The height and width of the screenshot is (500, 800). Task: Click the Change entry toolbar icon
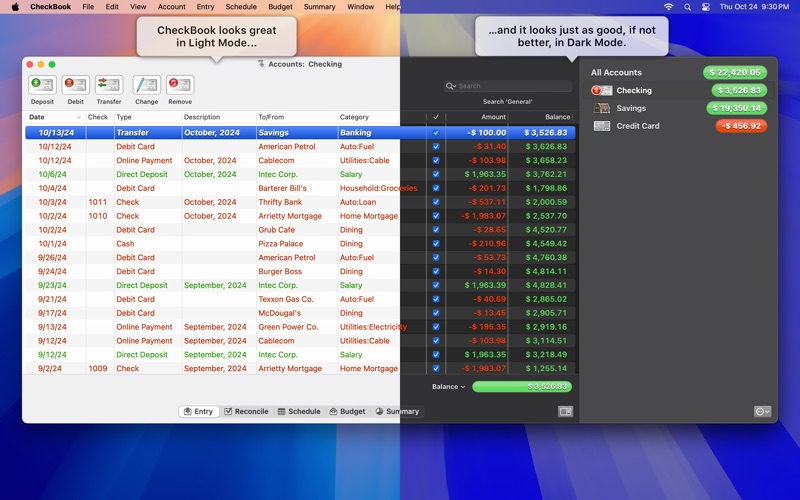tap(147, 85)
